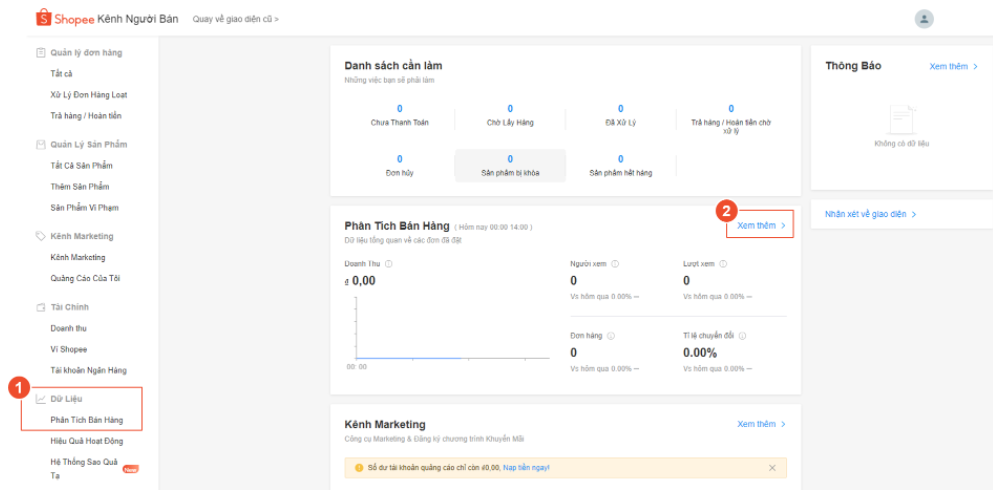Select the Sản phẩm bị khóa tile

point(510,165)
